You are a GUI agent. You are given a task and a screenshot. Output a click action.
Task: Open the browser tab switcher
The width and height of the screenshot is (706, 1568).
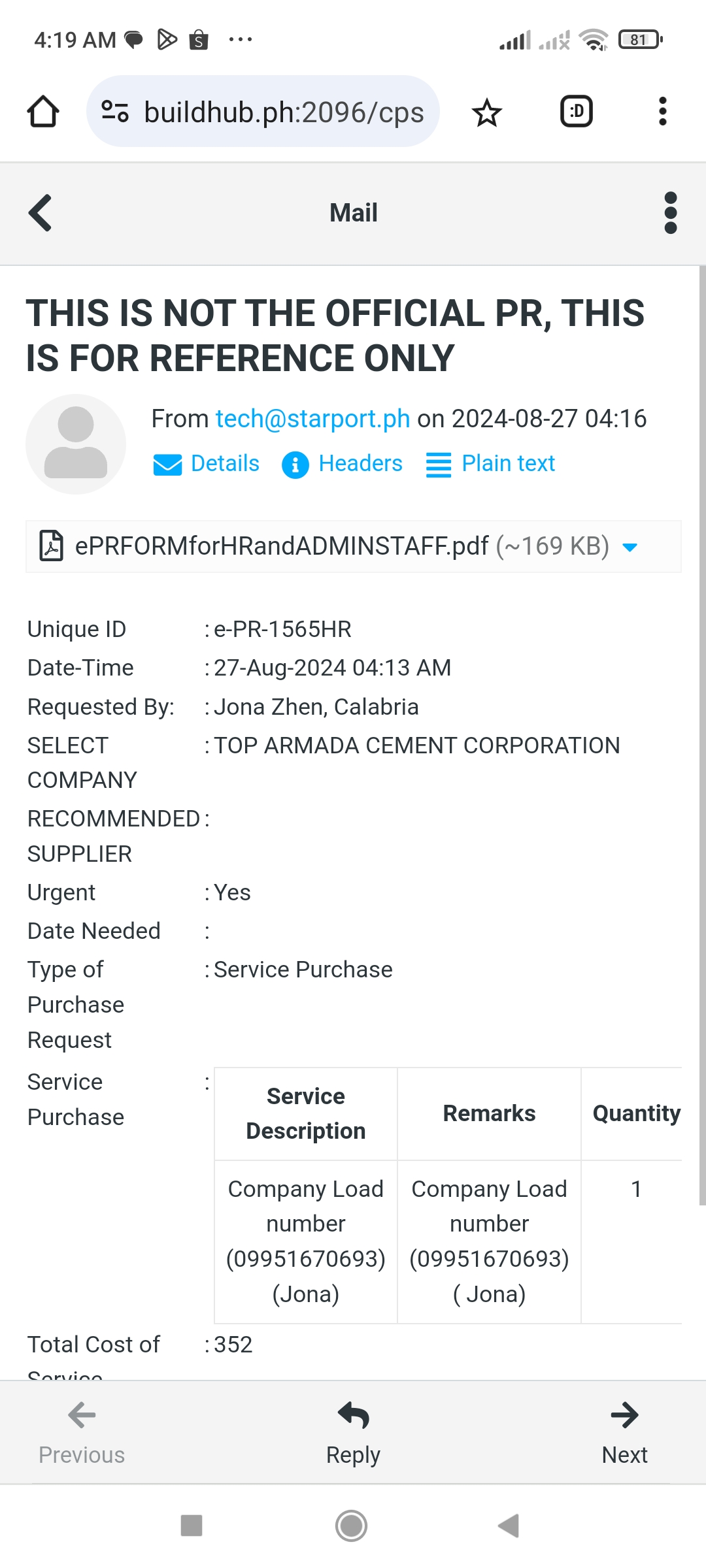coord(576,112)
